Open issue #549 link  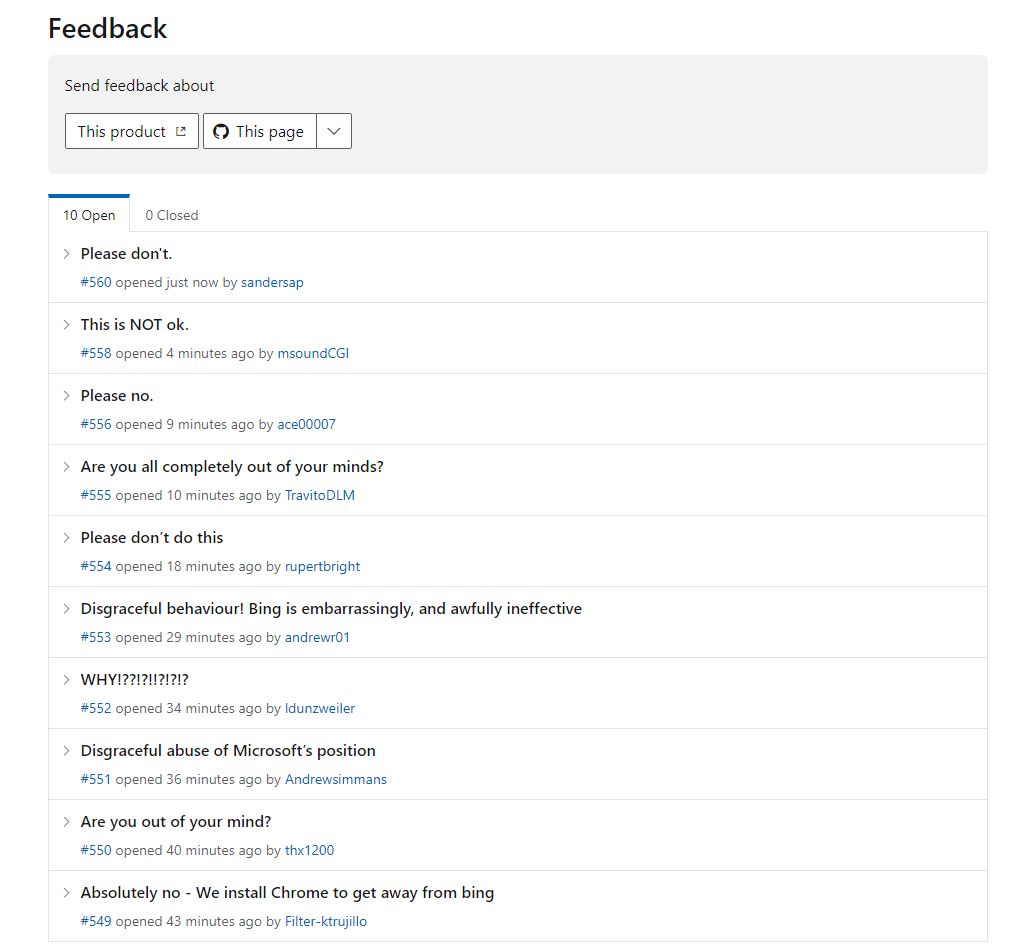[x=96, y=922]
